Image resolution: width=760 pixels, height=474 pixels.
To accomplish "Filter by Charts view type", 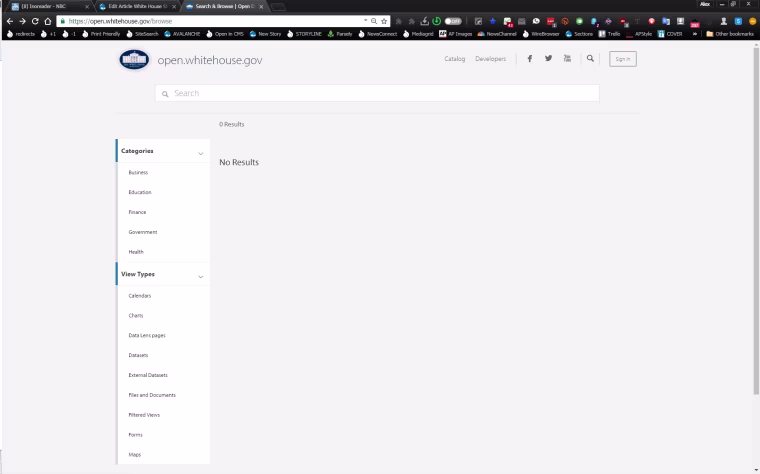I will pyautogui.click(x=136, y=316).
